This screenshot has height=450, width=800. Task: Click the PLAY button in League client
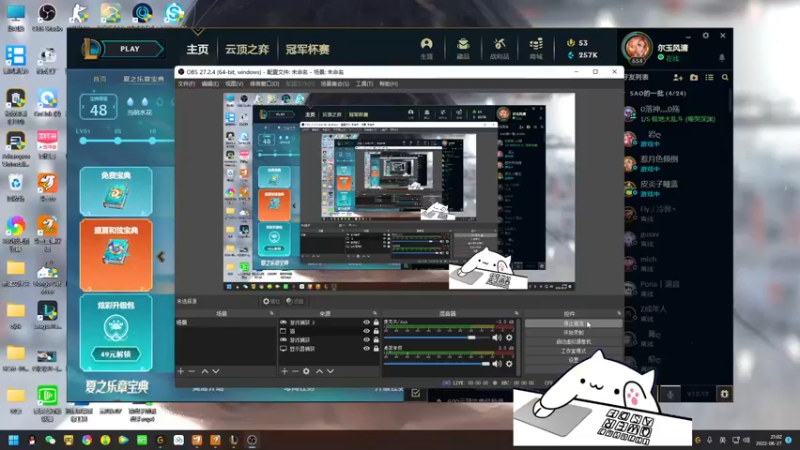click(x=130, y=49)
